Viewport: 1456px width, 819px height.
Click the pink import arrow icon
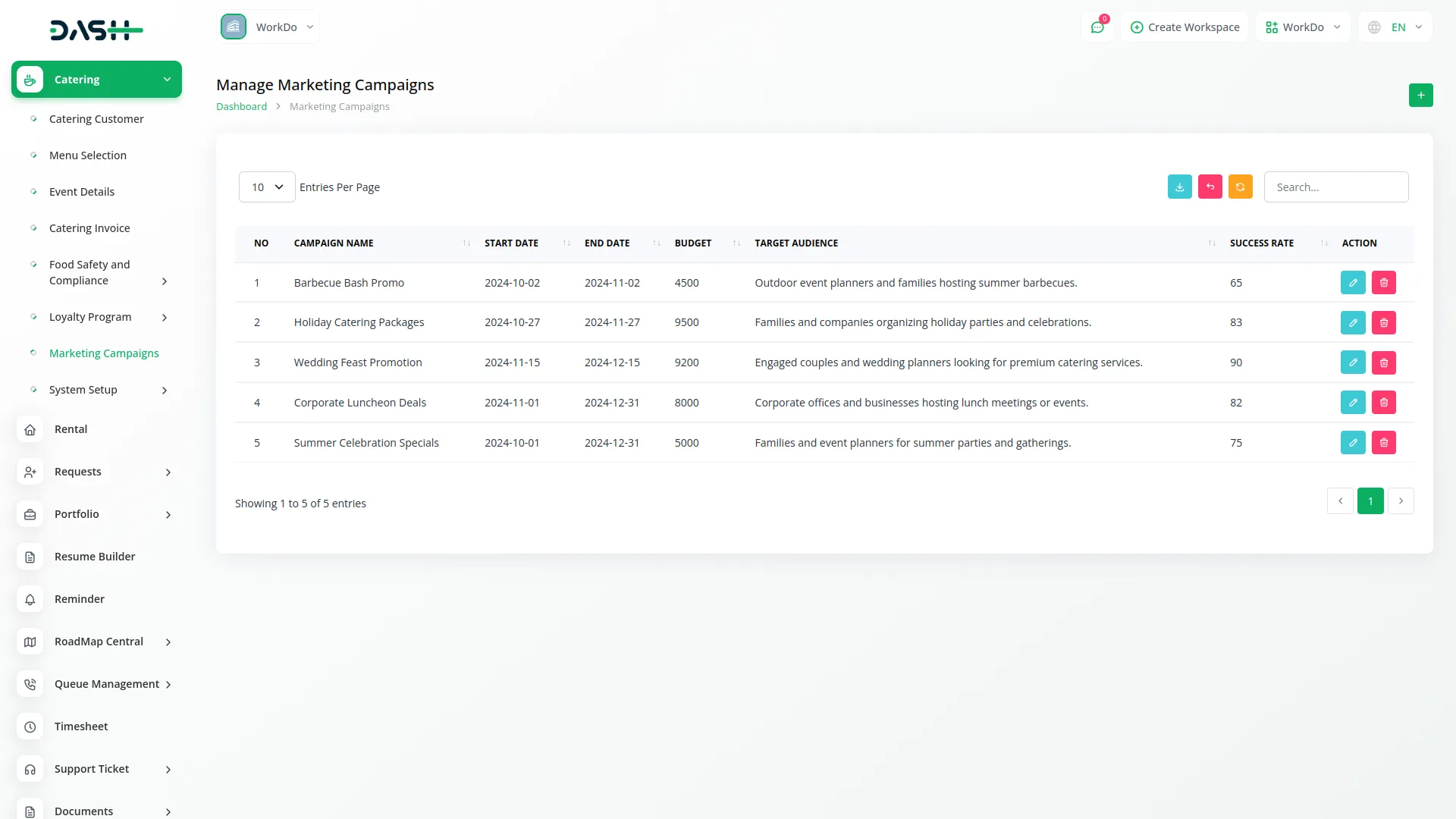1210,187
